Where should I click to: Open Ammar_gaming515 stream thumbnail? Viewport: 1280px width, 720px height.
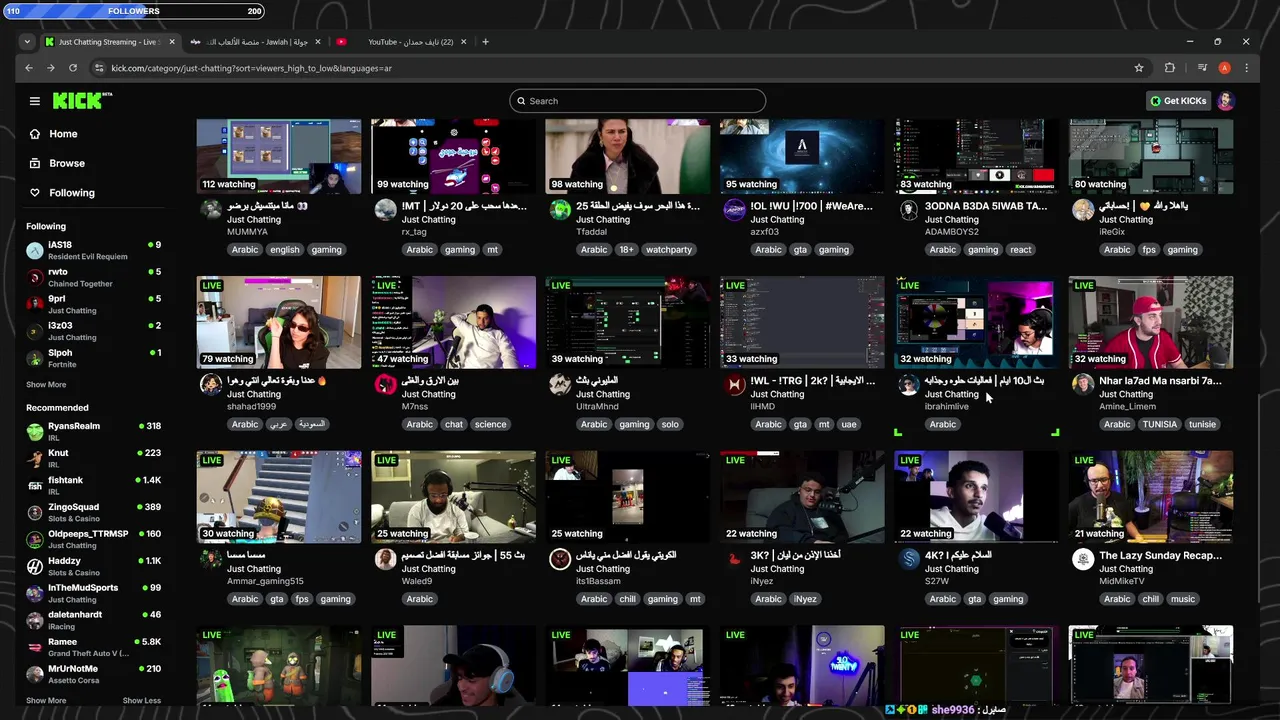coord(279,497)
